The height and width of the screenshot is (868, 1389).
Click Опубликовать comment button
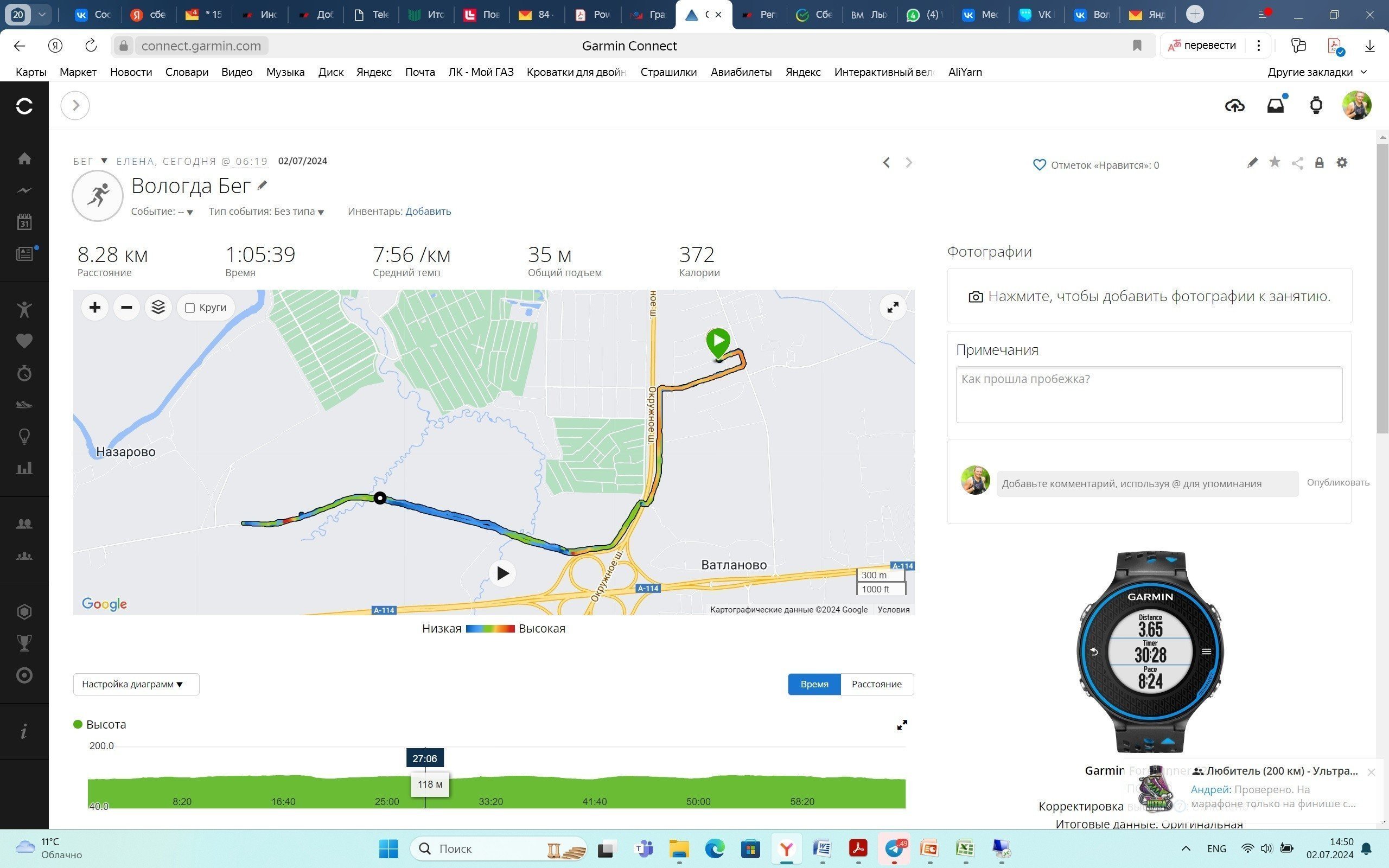[x=1338, y=483]
